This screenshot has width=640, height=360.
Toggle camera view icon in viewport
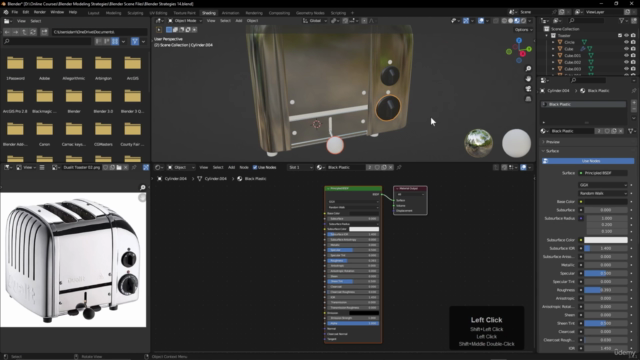click(528, 89)
